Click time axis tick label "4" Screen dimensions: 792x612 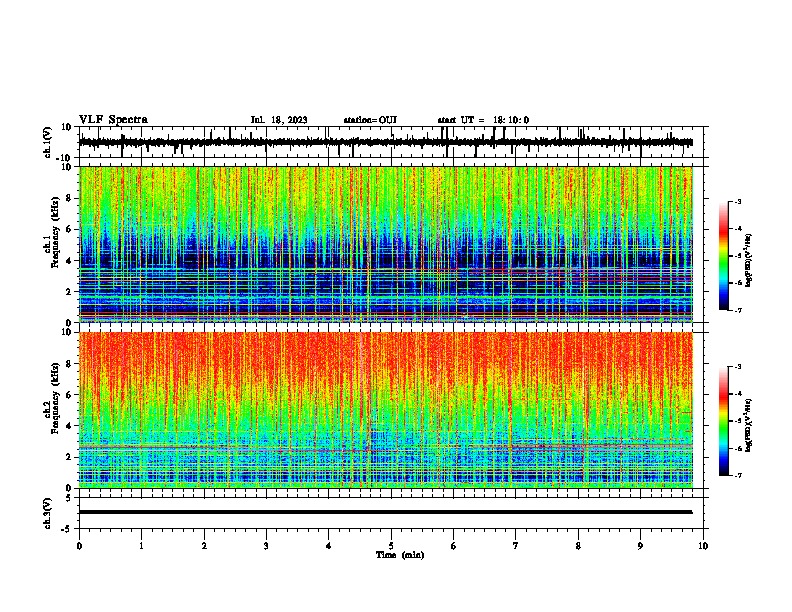coord(329,546)
